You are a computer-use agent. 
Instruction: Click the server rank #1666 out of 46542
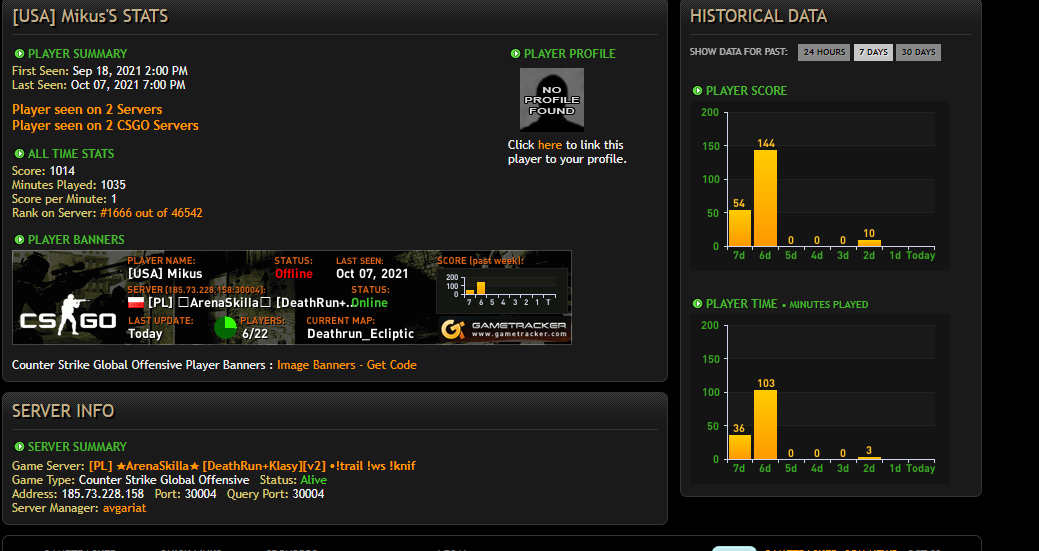click(151, 213)
